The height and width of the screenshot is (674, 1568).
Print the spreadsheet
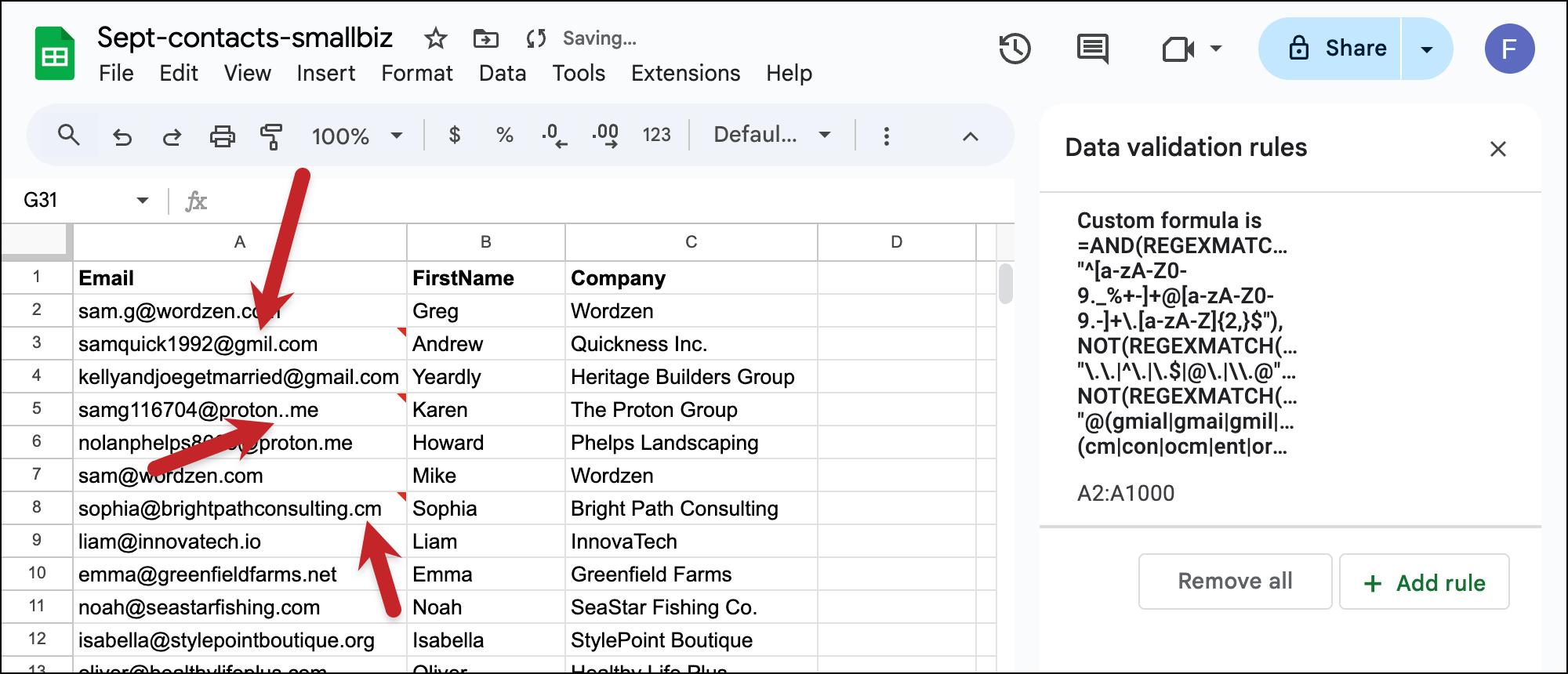click(222, 136)
